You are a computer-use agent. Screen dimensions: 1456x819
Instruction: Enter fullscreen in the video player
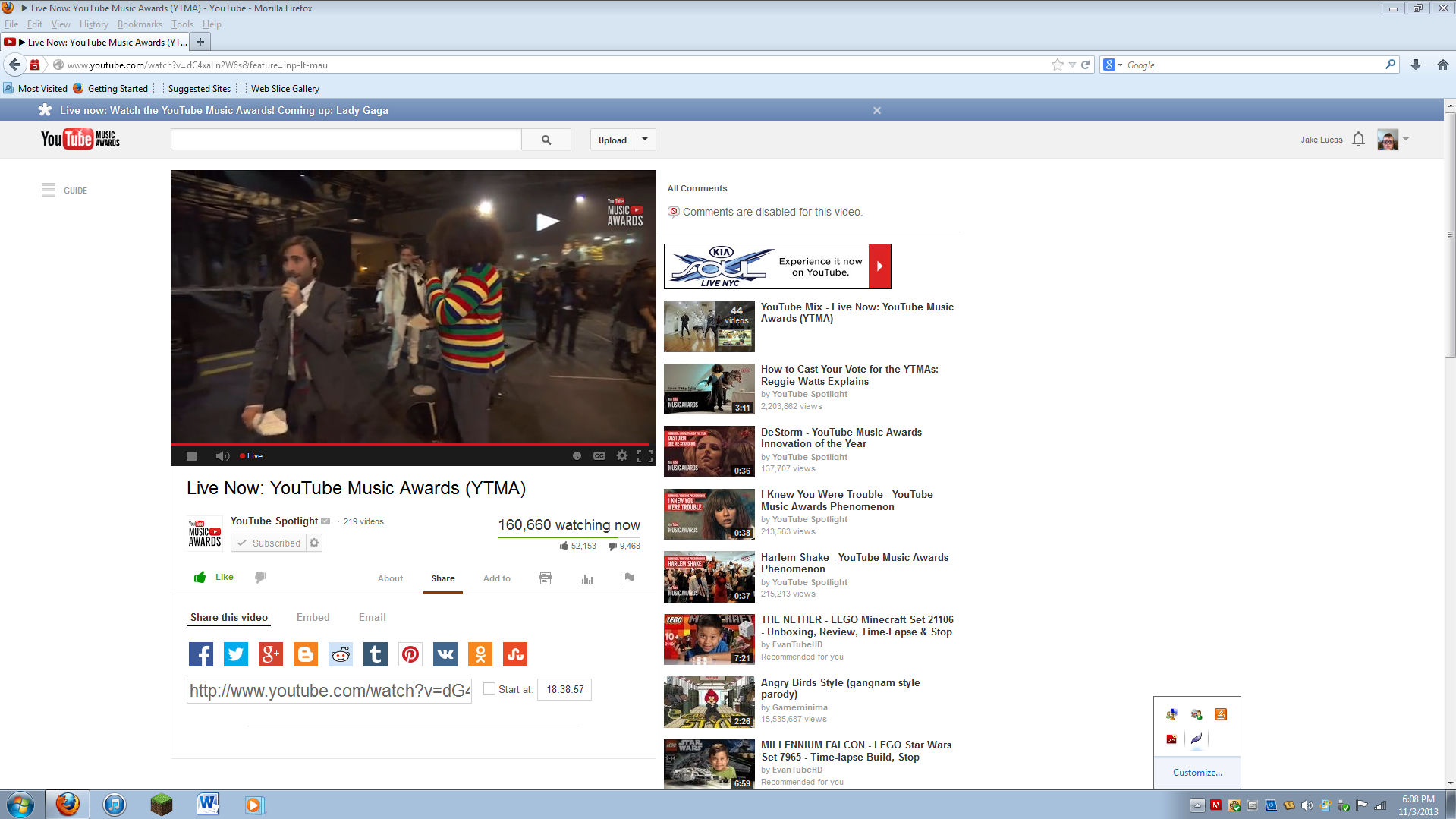(645, 455)
